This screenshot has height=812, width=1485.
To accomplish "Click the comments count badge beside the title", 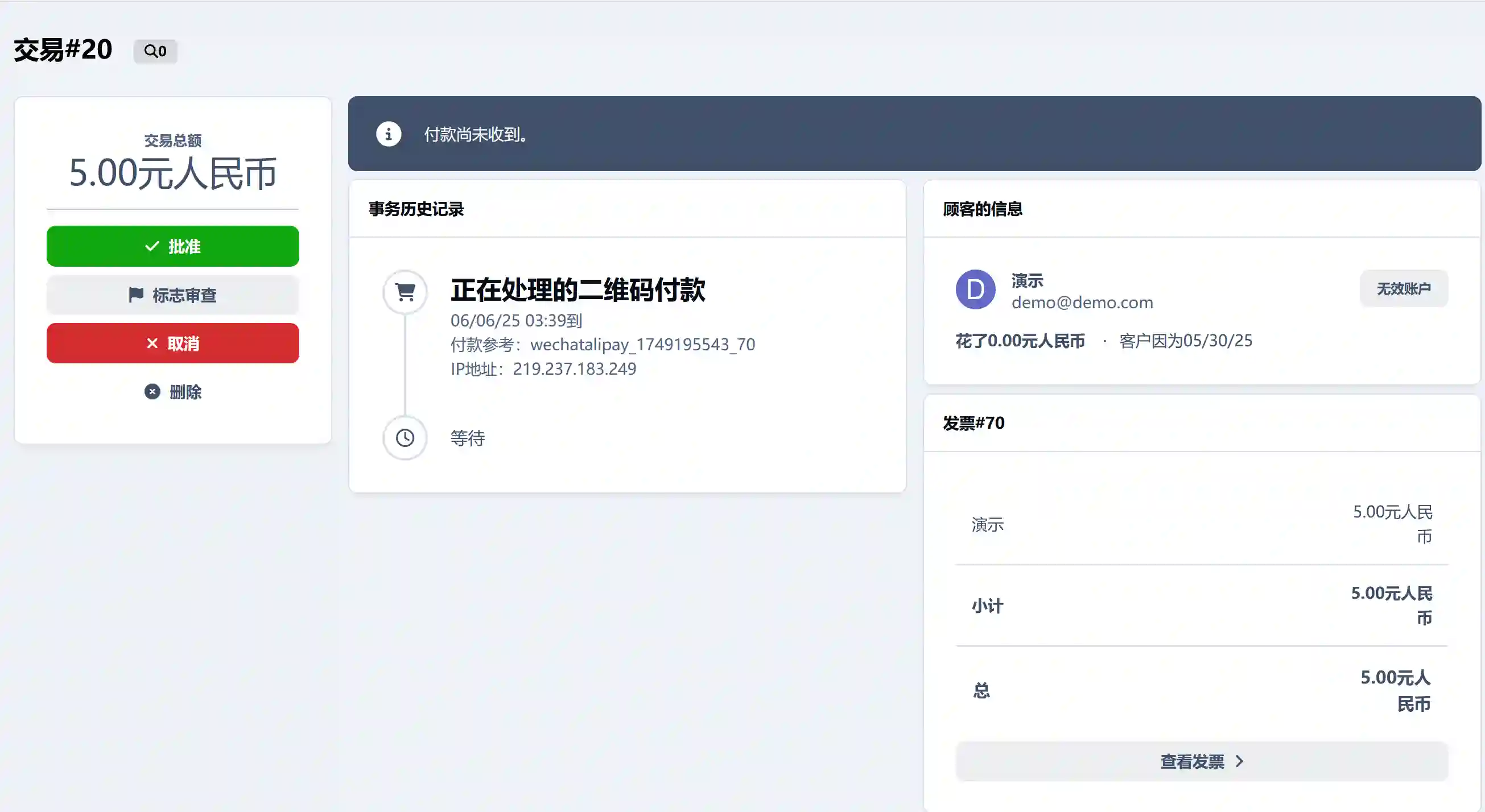I will click(x=155, y=51).
